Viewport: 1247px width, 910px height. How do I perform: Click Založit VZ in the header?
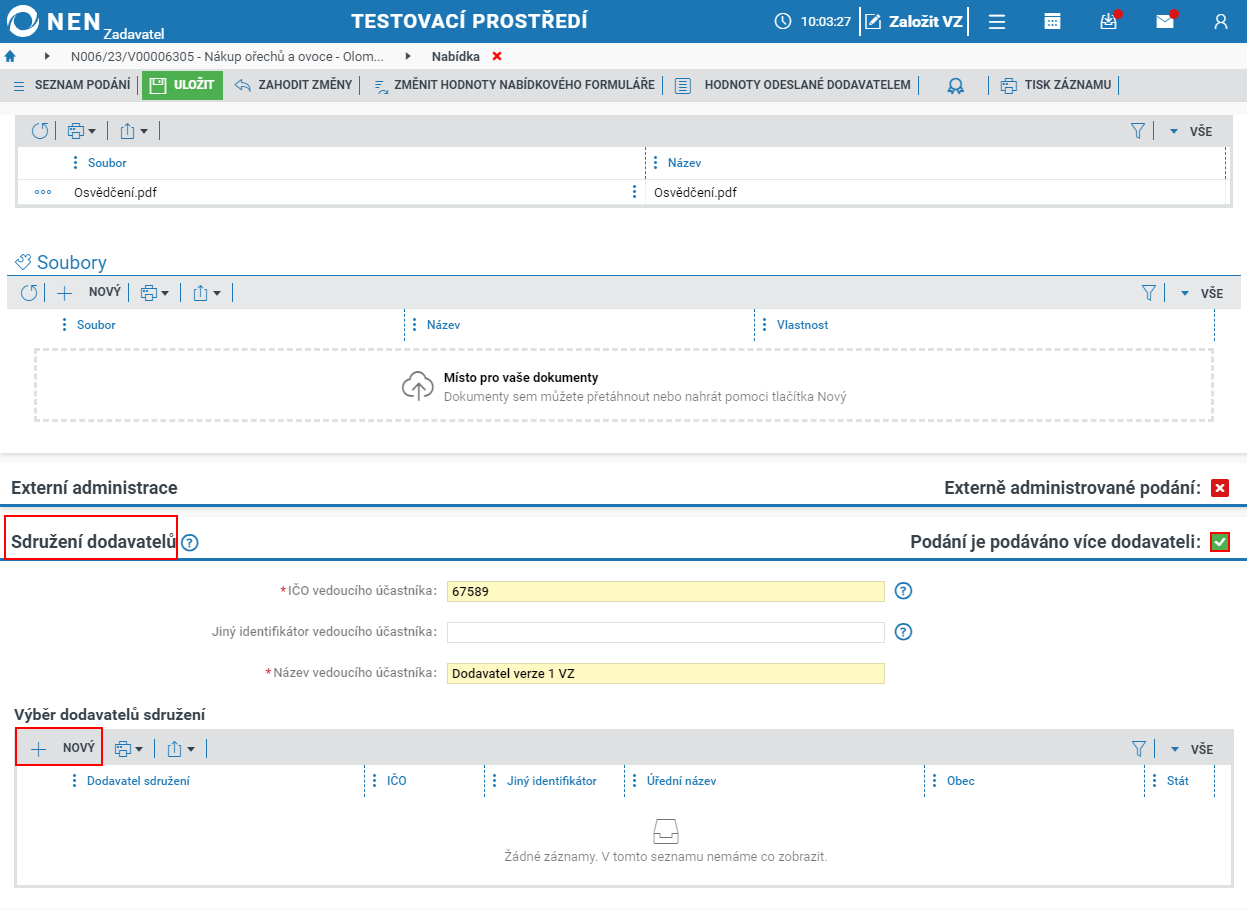[914, 21]
